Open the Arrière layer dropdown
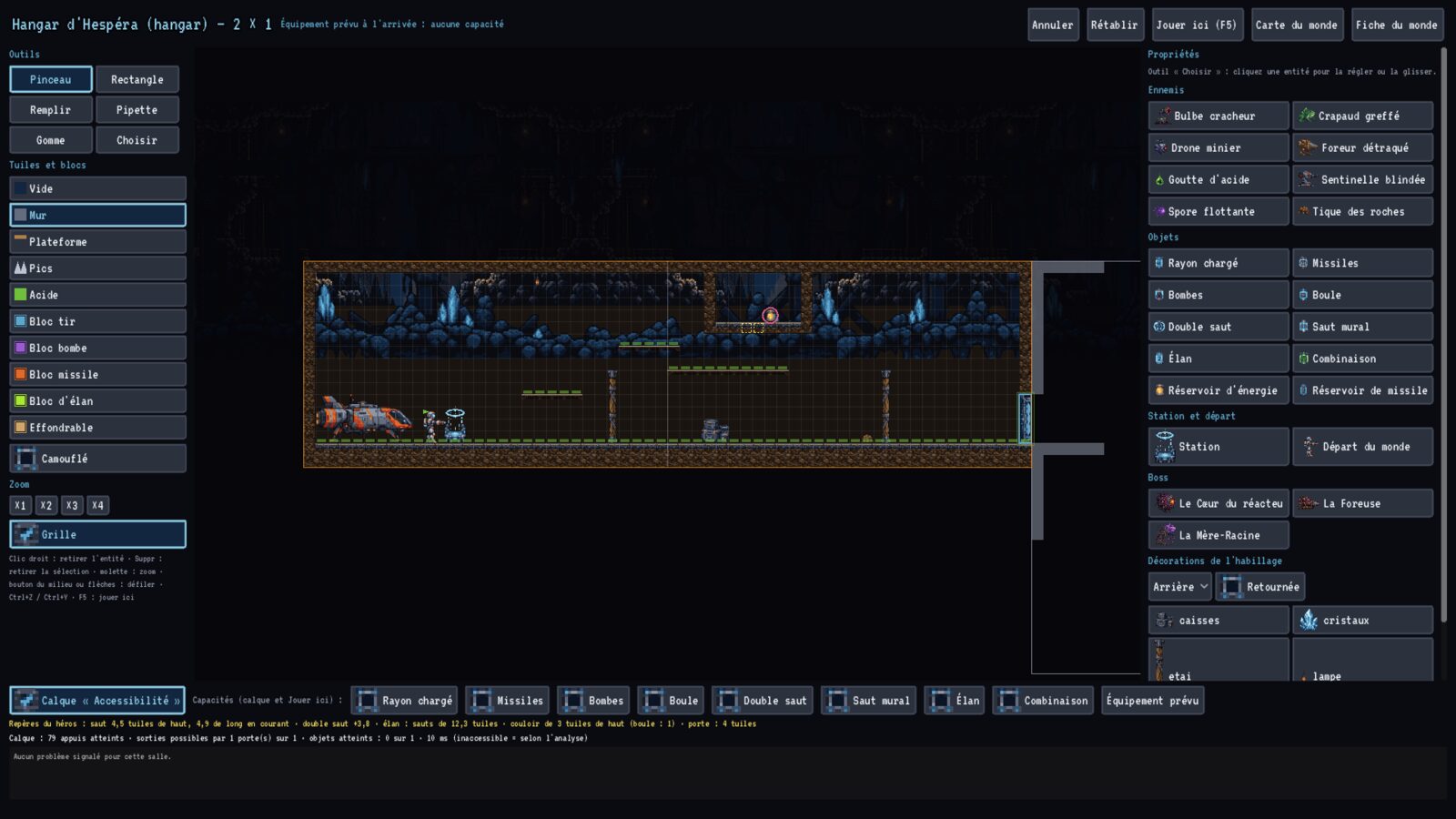1456x819 pixels. click(x=1179, y=587)
